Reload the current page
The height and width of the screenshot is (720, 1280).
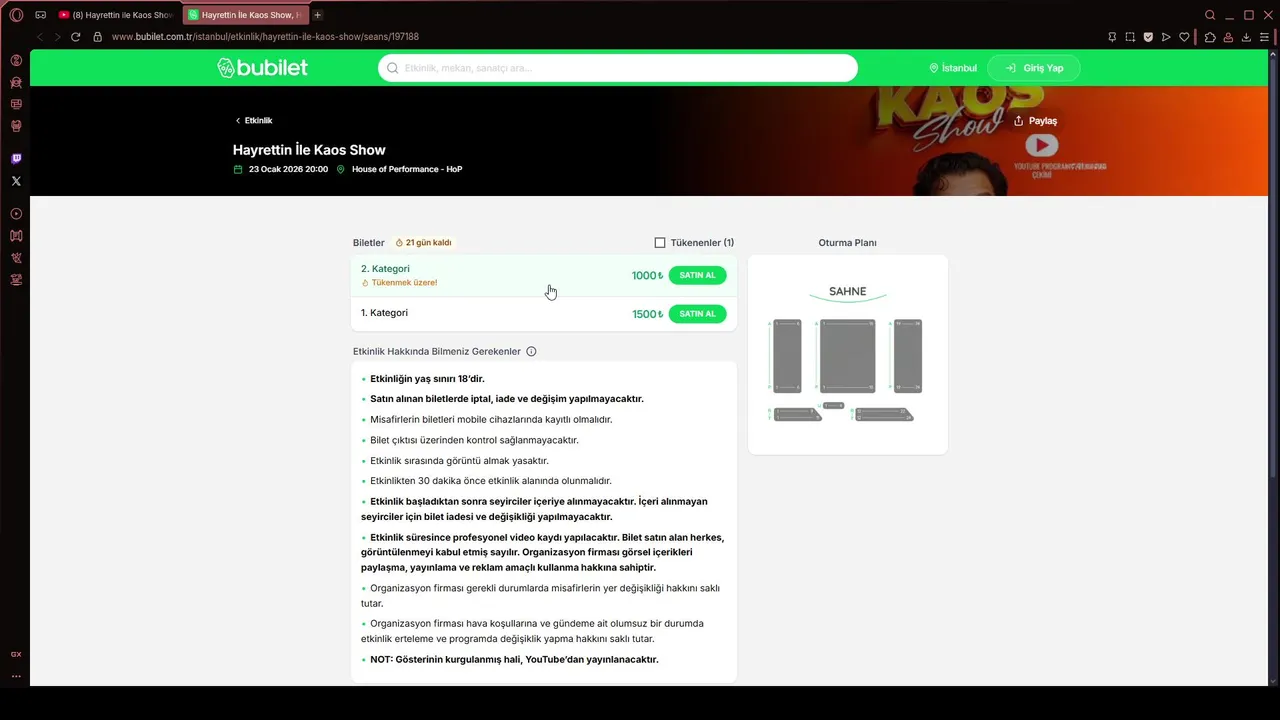(75, 37)
